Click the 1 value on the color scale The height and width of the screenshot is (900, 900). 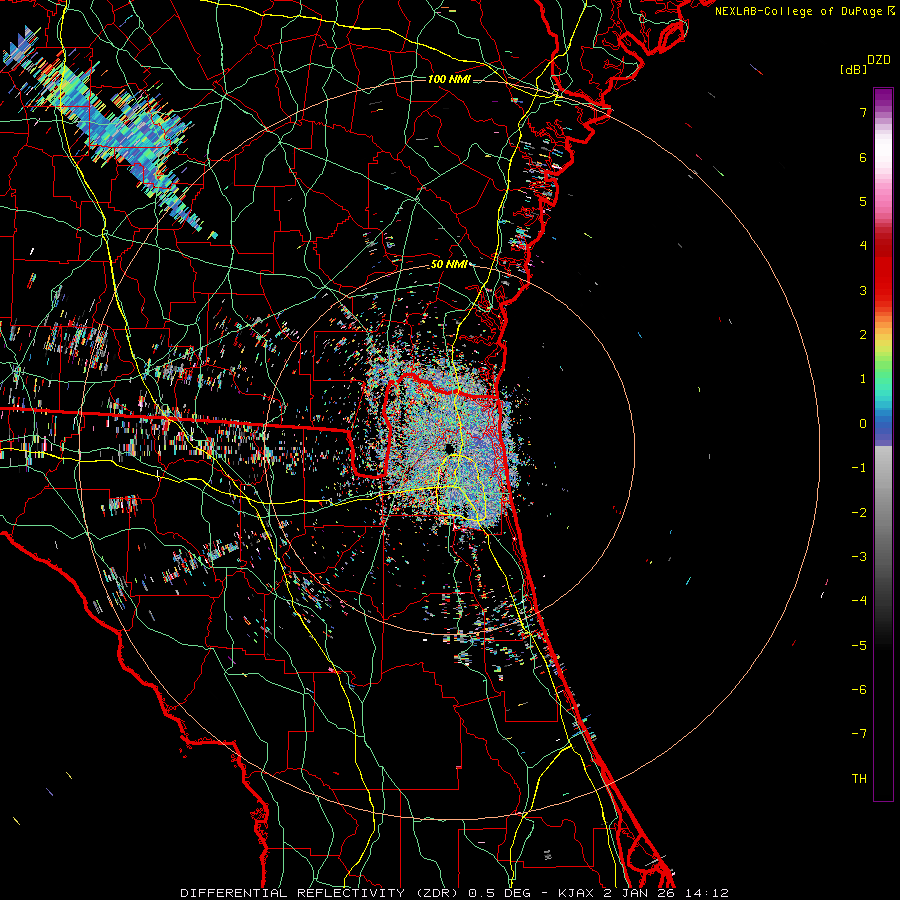pos(863,379)
